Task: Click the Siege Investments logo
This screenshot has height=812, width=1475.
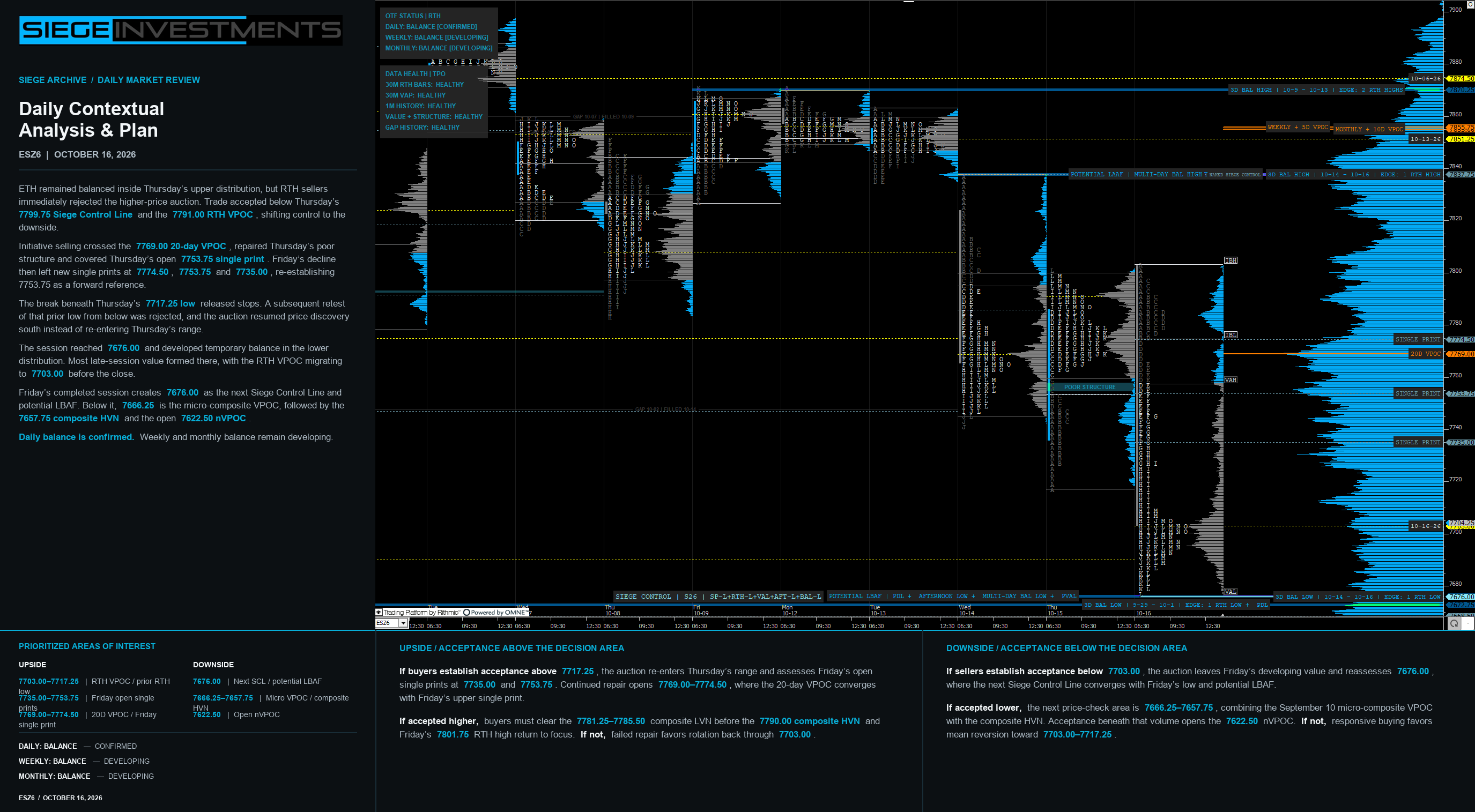Action: [180, 30]
